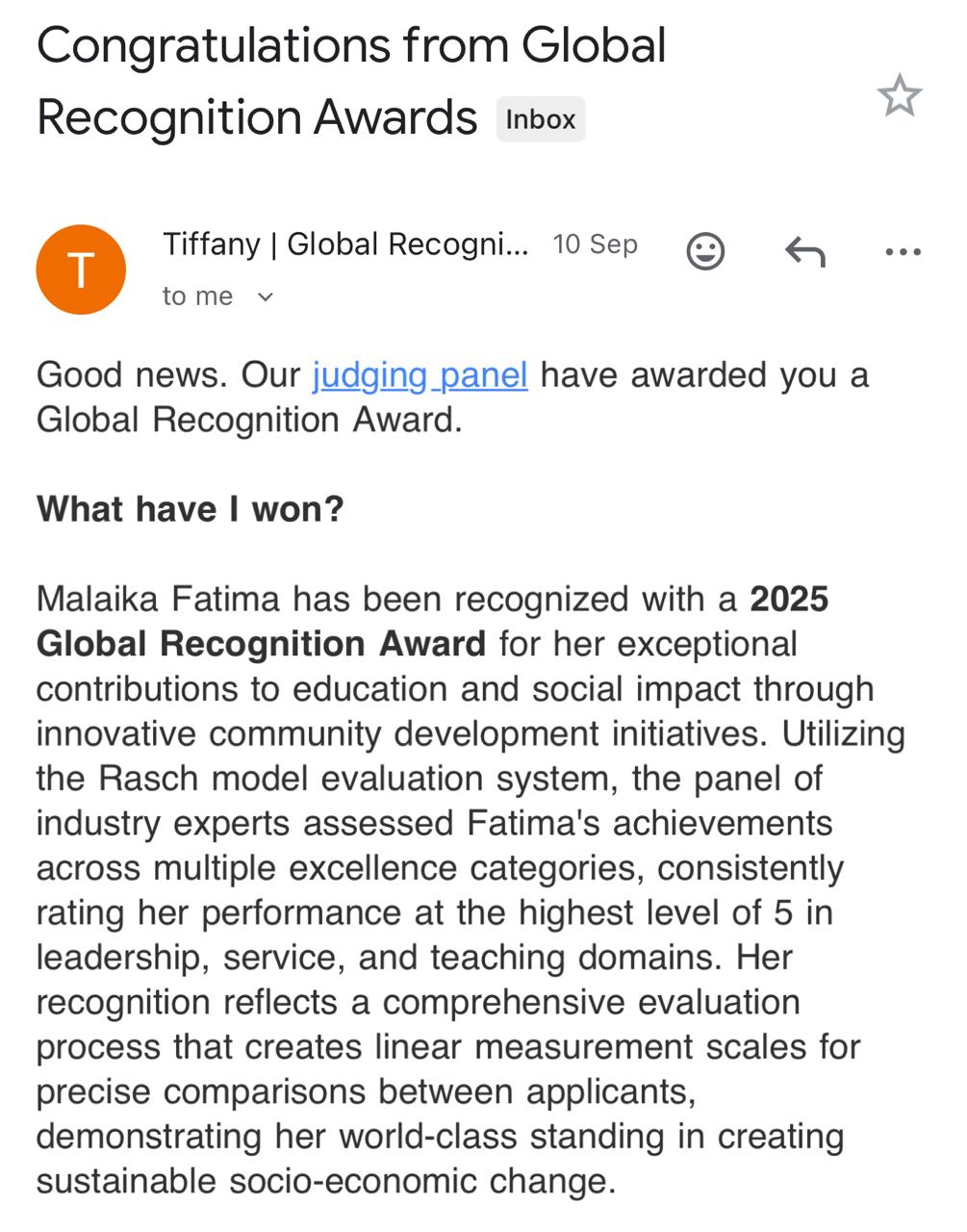Click the 'Good news. Our' opening text
The image size is (967, 1232).
pos(168,374)
